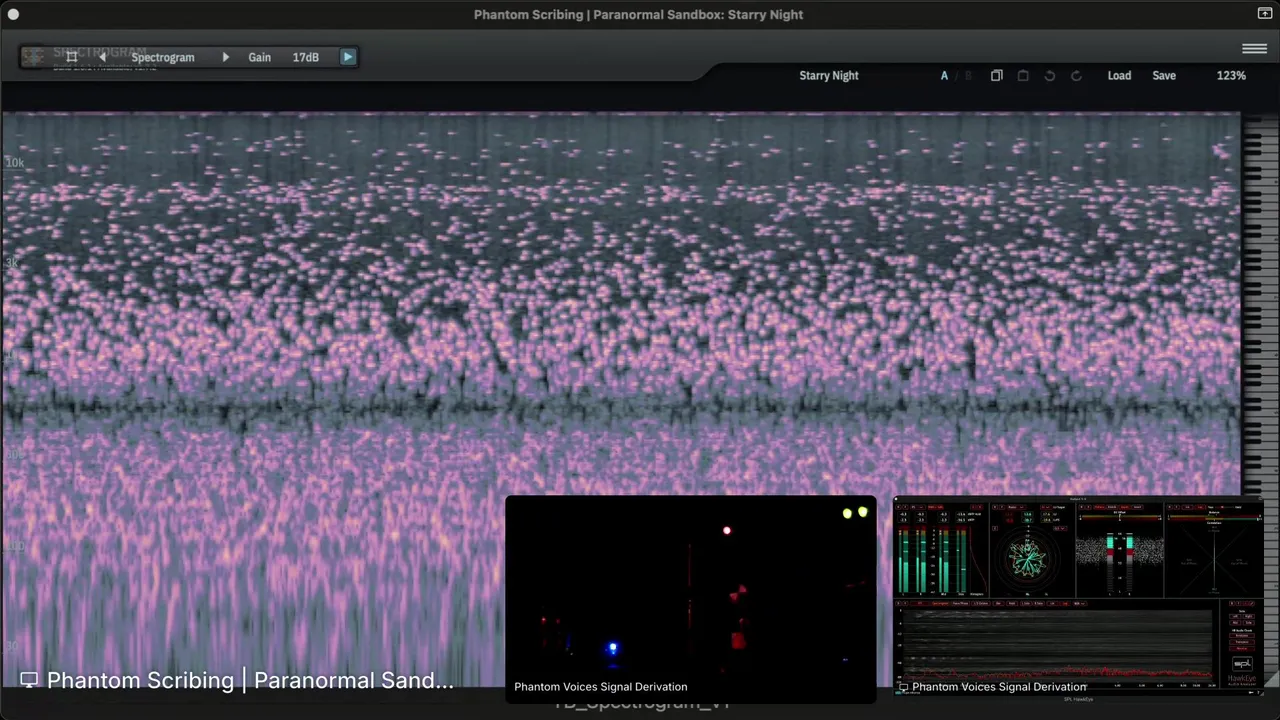
Task: Click the crop frame icon in Spectrogram toolbar
Action: click(x=71, y=57)
